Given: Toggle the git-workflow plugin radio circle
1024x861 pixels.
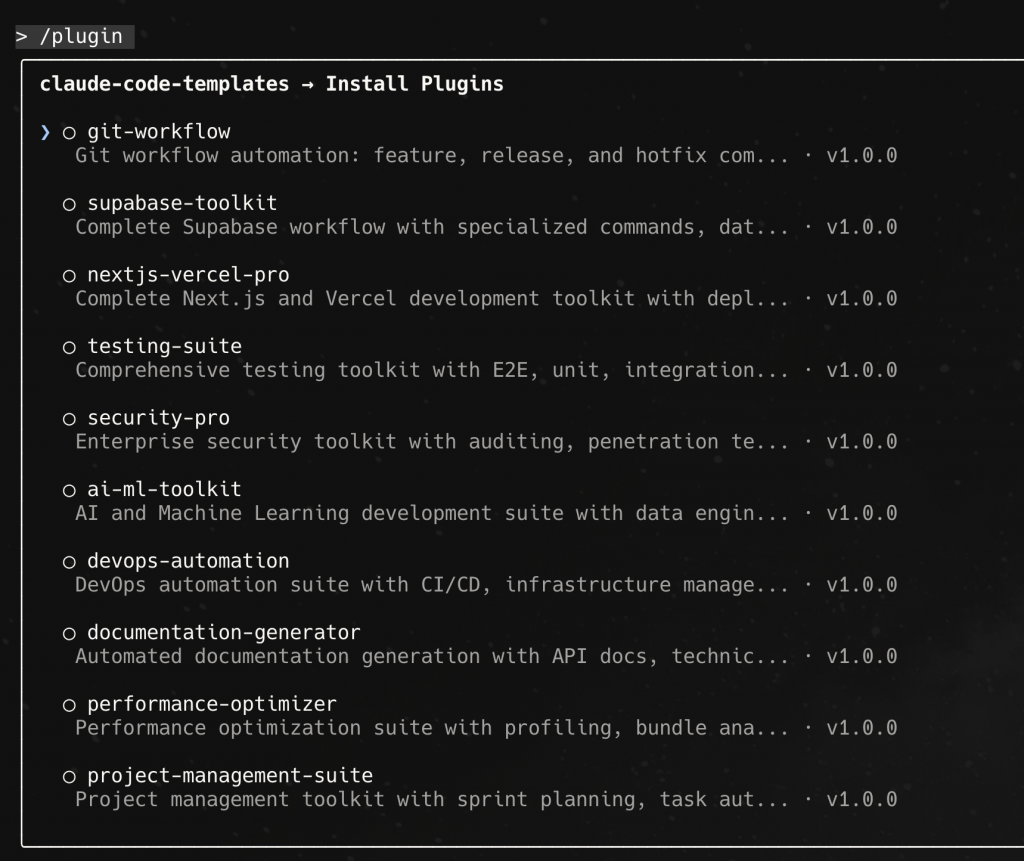Looking at the screenshot, I should [x=69, y=132].
